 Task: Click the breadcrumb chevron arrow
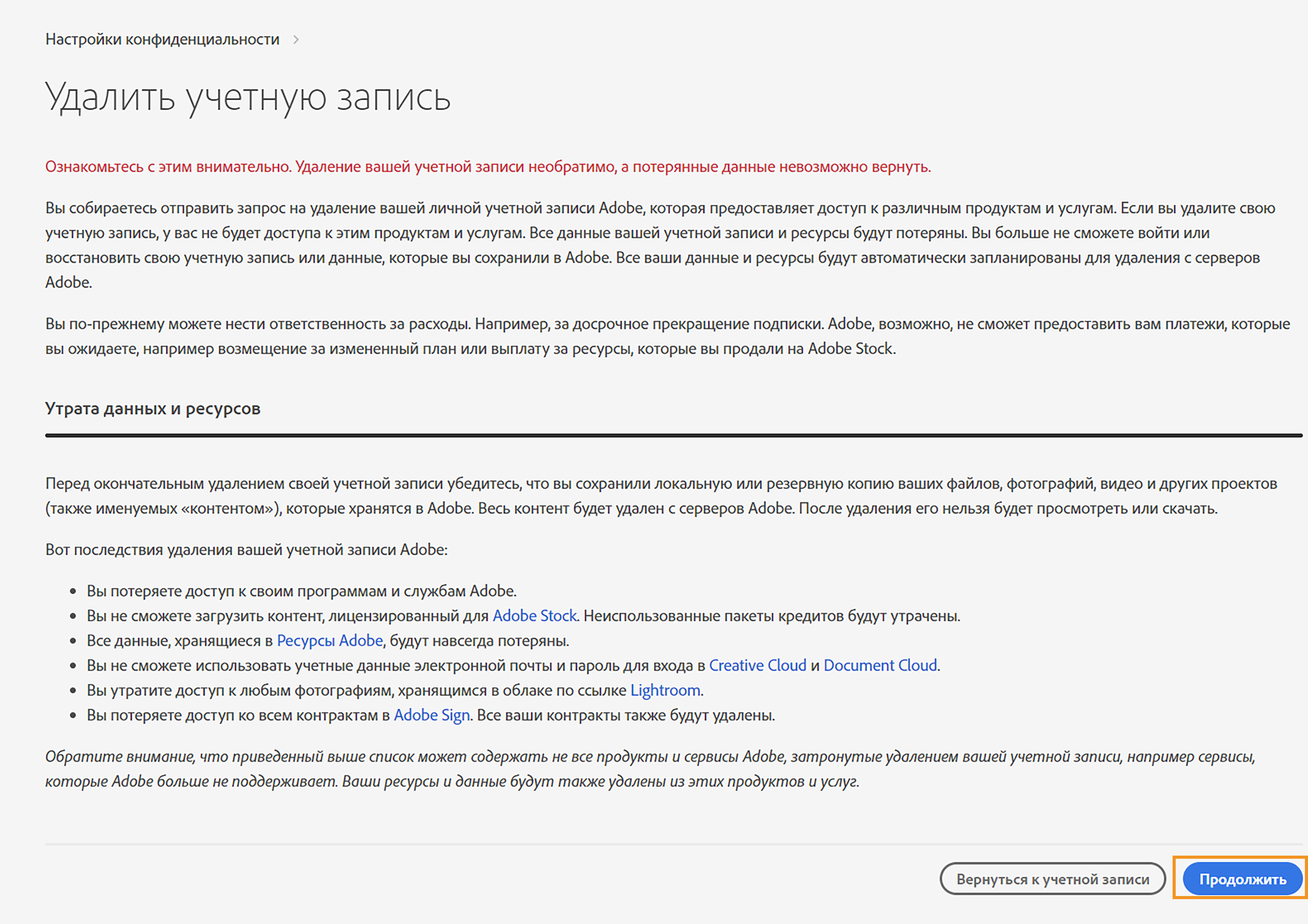click(296, 40)
